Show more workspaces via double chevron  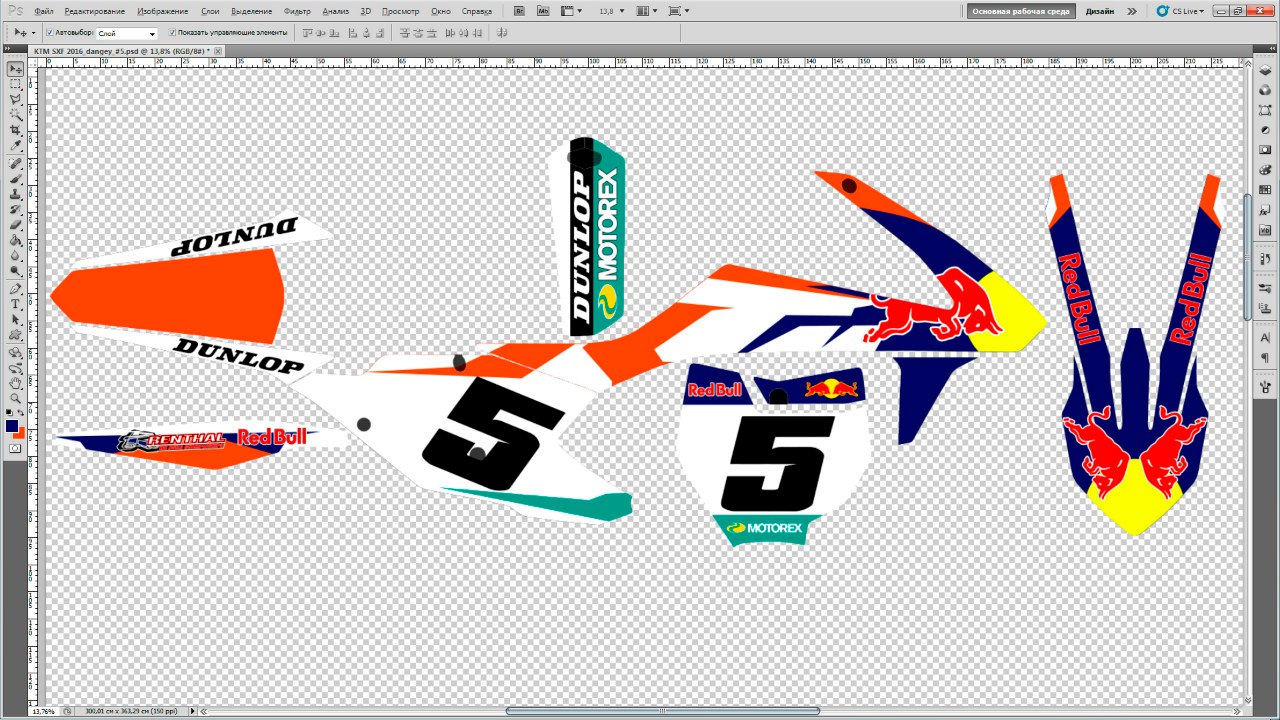click(1132, 11)
